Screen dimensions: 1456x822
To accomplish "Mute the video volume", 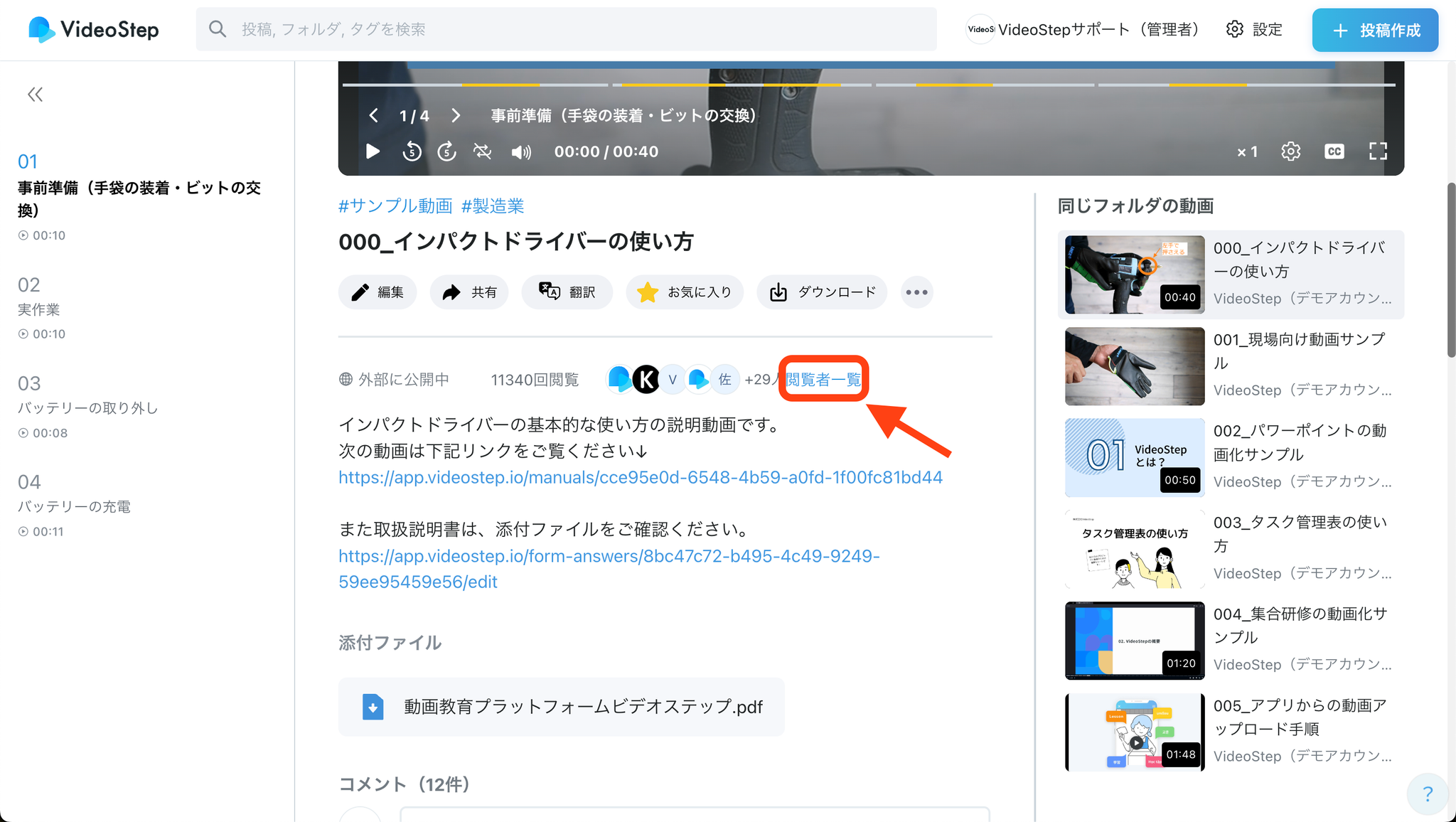I will [x=521, y=152].
